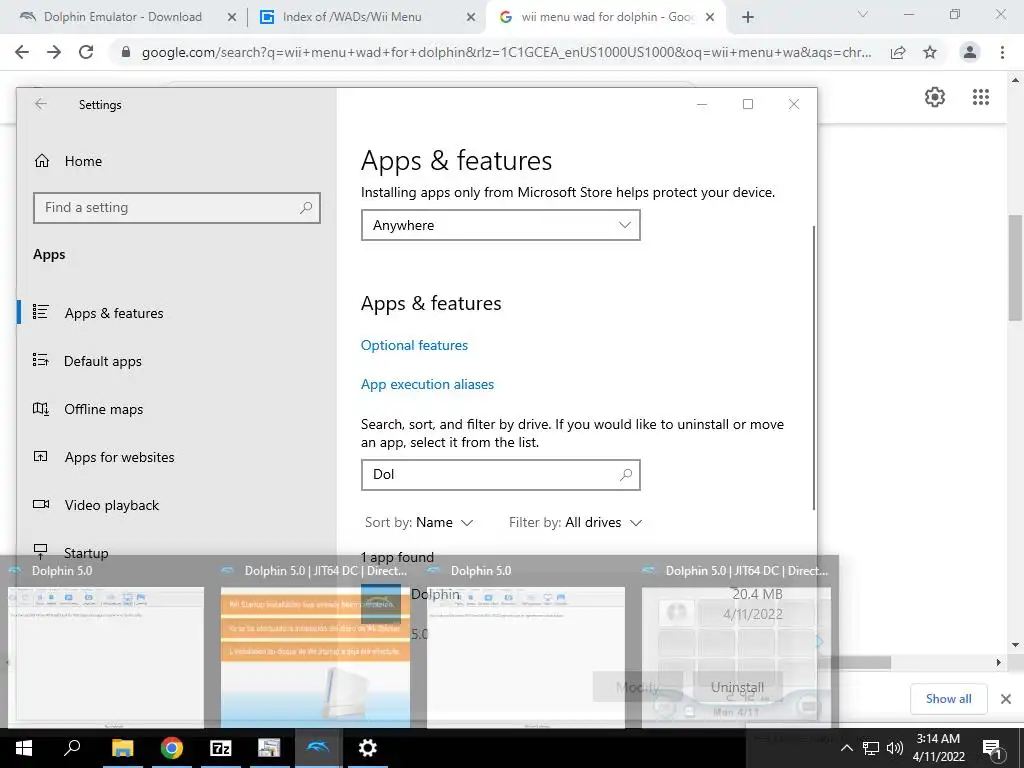Open 7-Zip from taskbar
Viewport: 1024px width, 768px height.
point(220,748)
